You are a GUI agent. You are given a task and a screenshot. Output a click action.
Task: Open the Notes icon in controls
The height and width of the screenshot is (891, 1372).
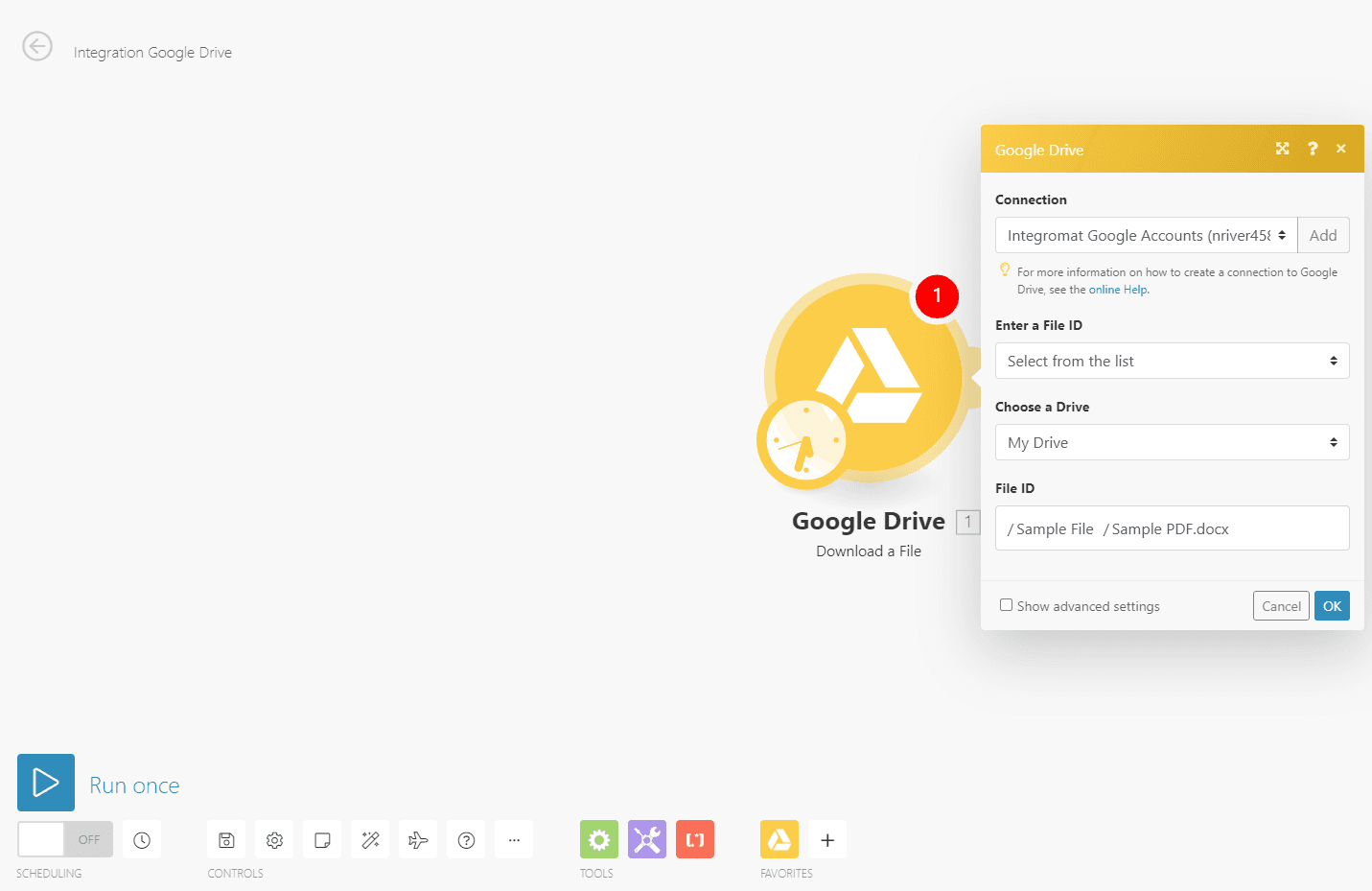click(322, 840)
